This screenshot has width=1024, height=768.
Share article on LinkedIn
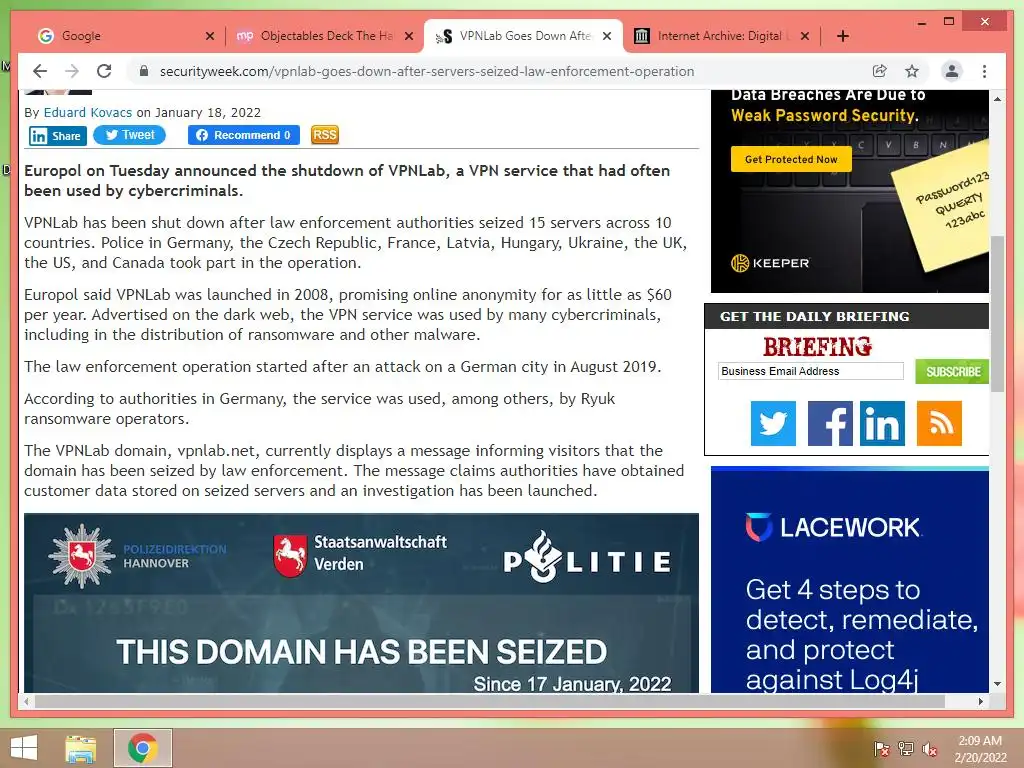(x=57, y=136)
